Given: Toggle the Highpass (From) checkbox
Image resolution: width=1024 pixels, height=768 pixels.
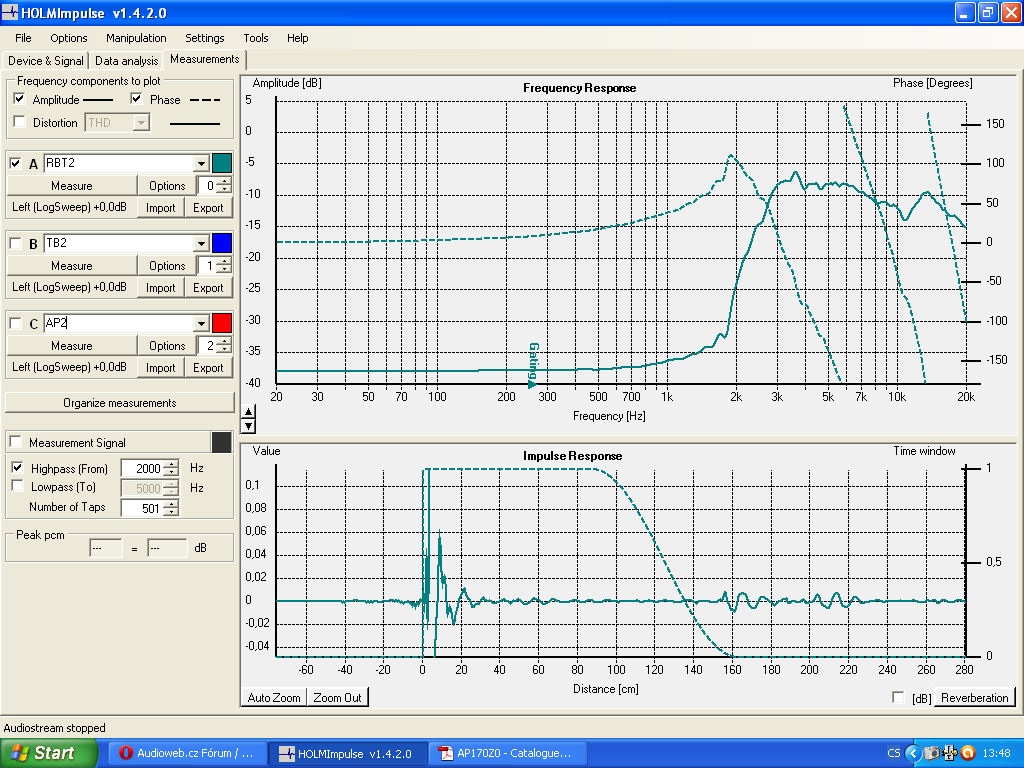Looking at the screenshot, I should pyautogui.click(x=18, y=468).
